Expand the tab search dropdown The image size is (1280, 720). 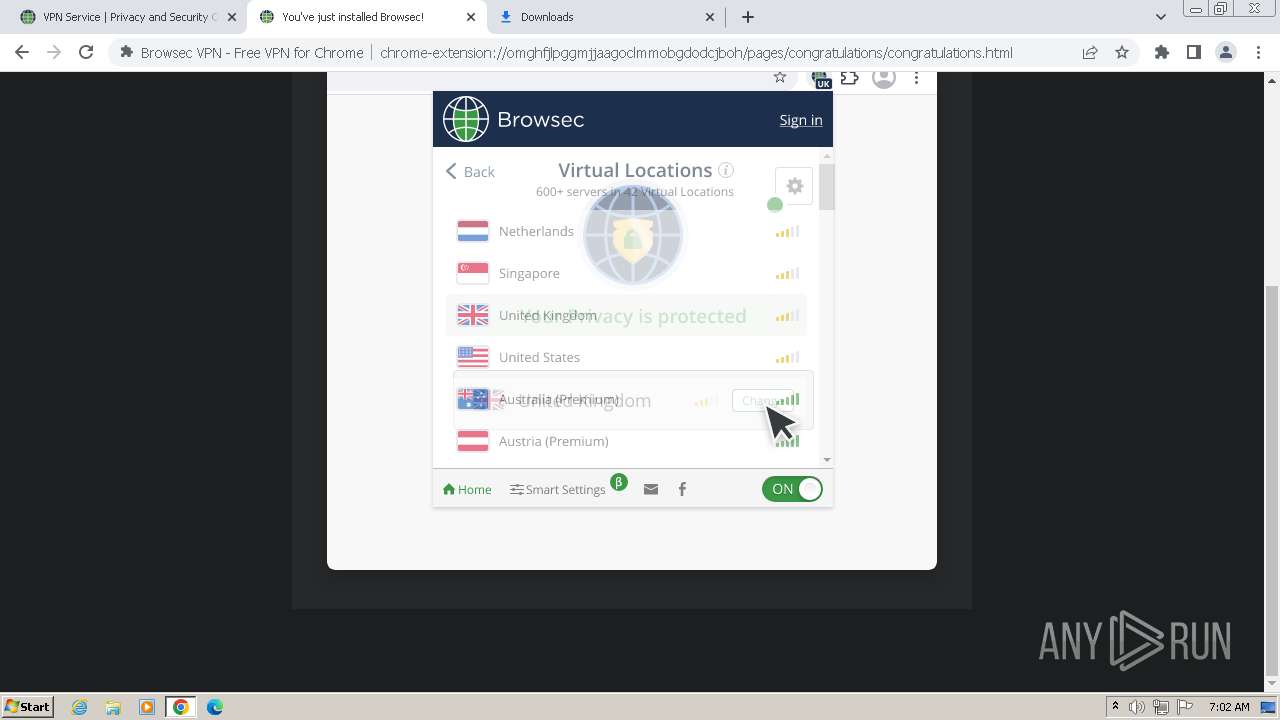click(x=1161, y=17)
